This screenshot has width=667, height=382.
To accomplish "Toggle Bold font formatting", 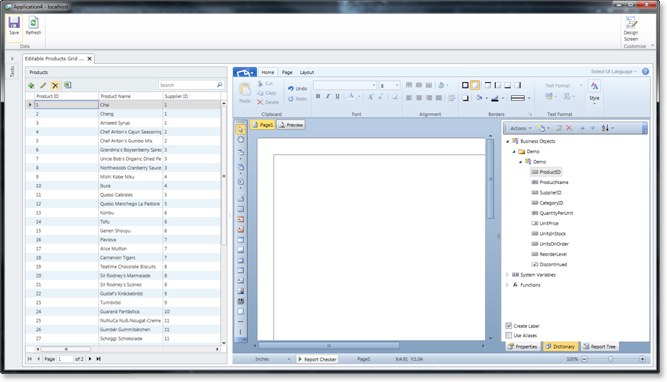I will 318,97.
